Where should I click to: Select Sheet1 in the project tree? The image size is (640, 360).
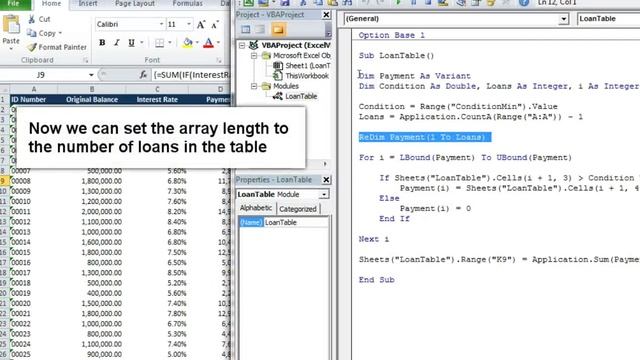(307, 66)
